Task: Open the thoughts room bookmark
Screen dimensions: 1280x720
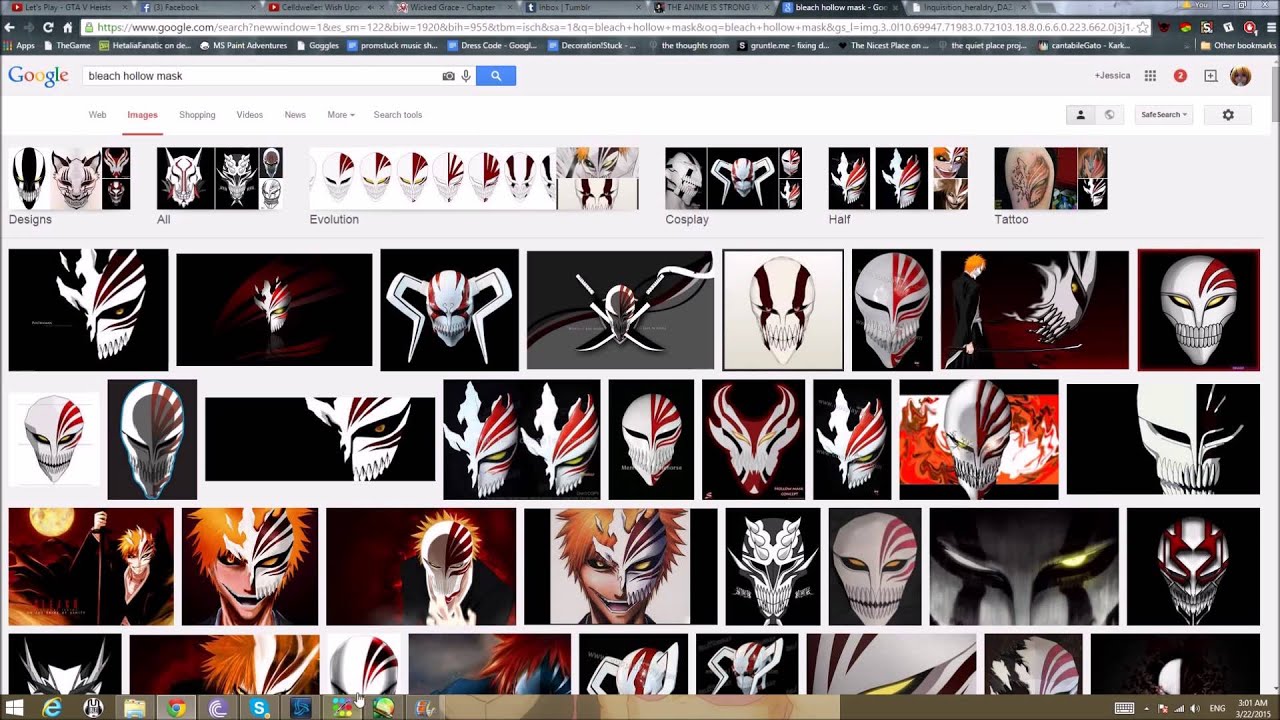Action: pyautogui.click(x=688, y=45)
